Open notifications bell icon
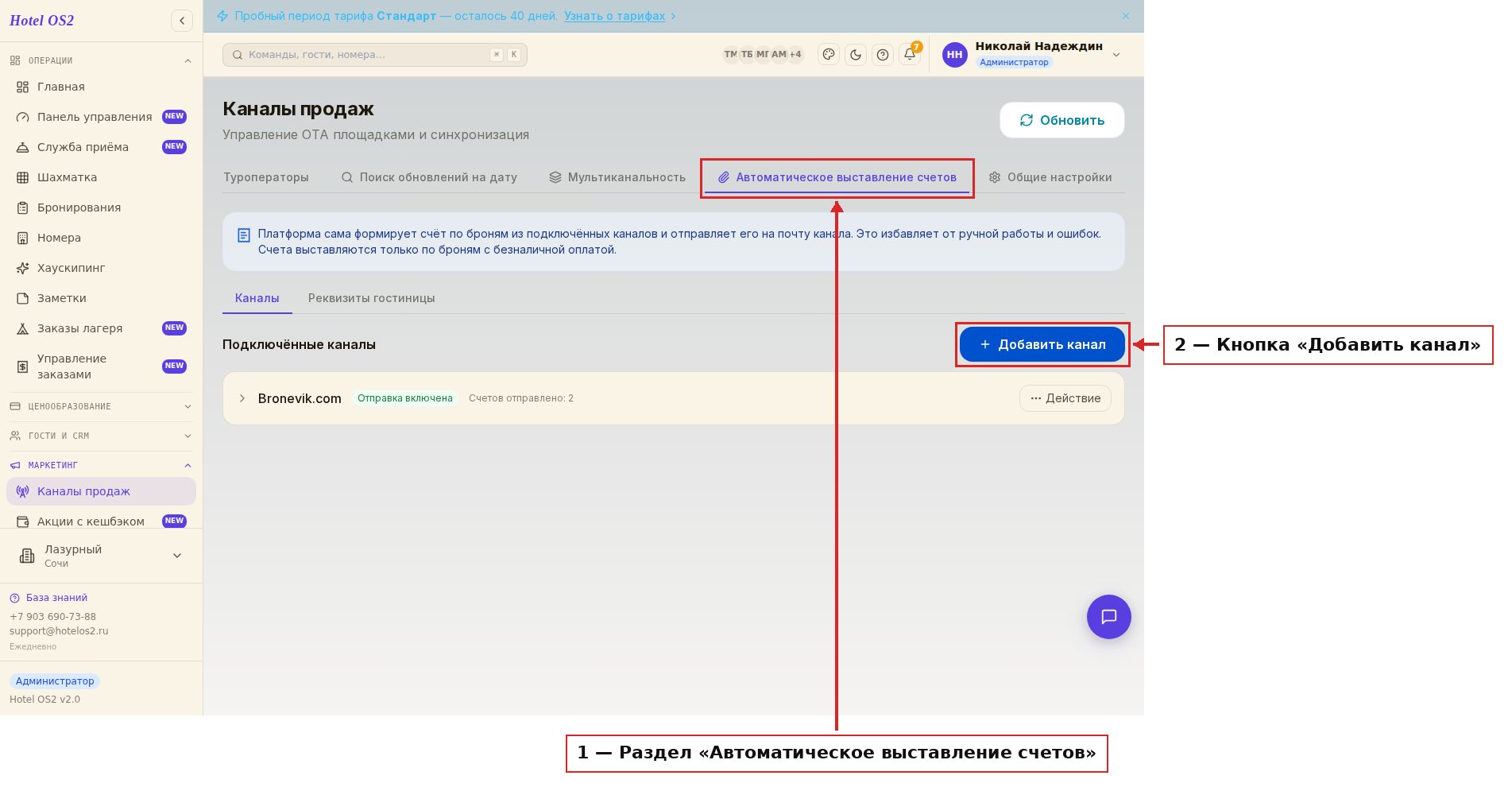The height and width of the screenshot is (791, 1512). click(910, 55)
